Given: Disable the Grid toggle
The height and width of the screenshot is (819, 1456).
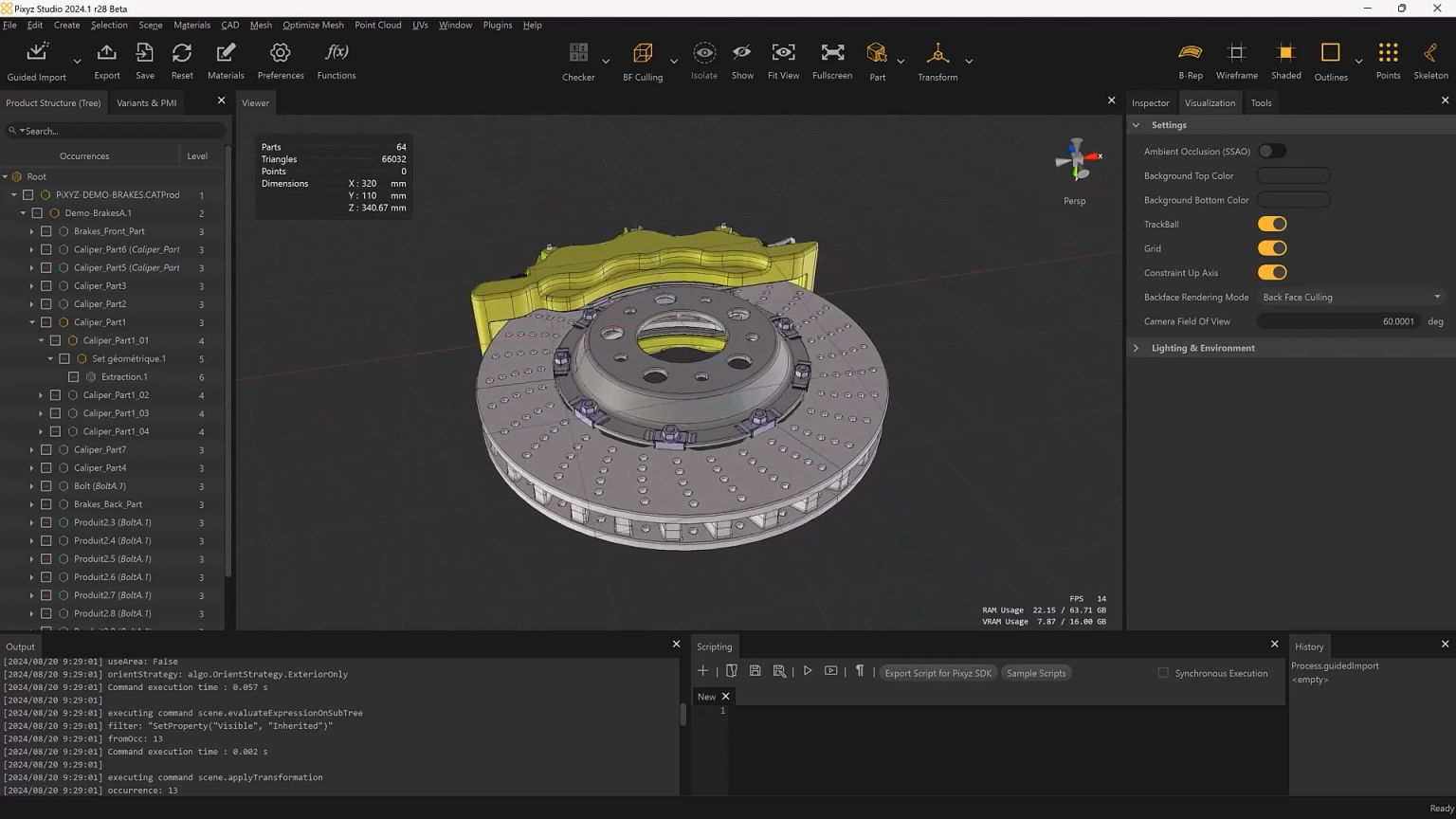Looking at the screenshot, I should click(1272, 247).
